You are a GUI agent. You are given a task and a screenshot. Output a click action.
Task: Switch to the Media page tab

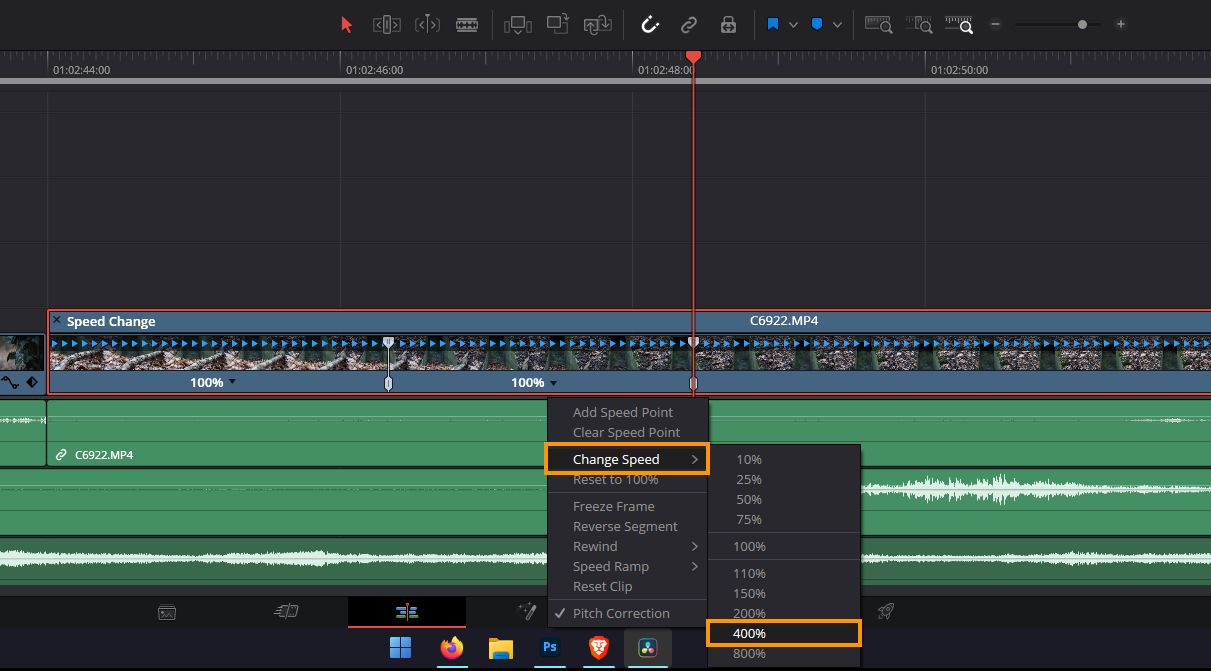[x=168, y=612]
